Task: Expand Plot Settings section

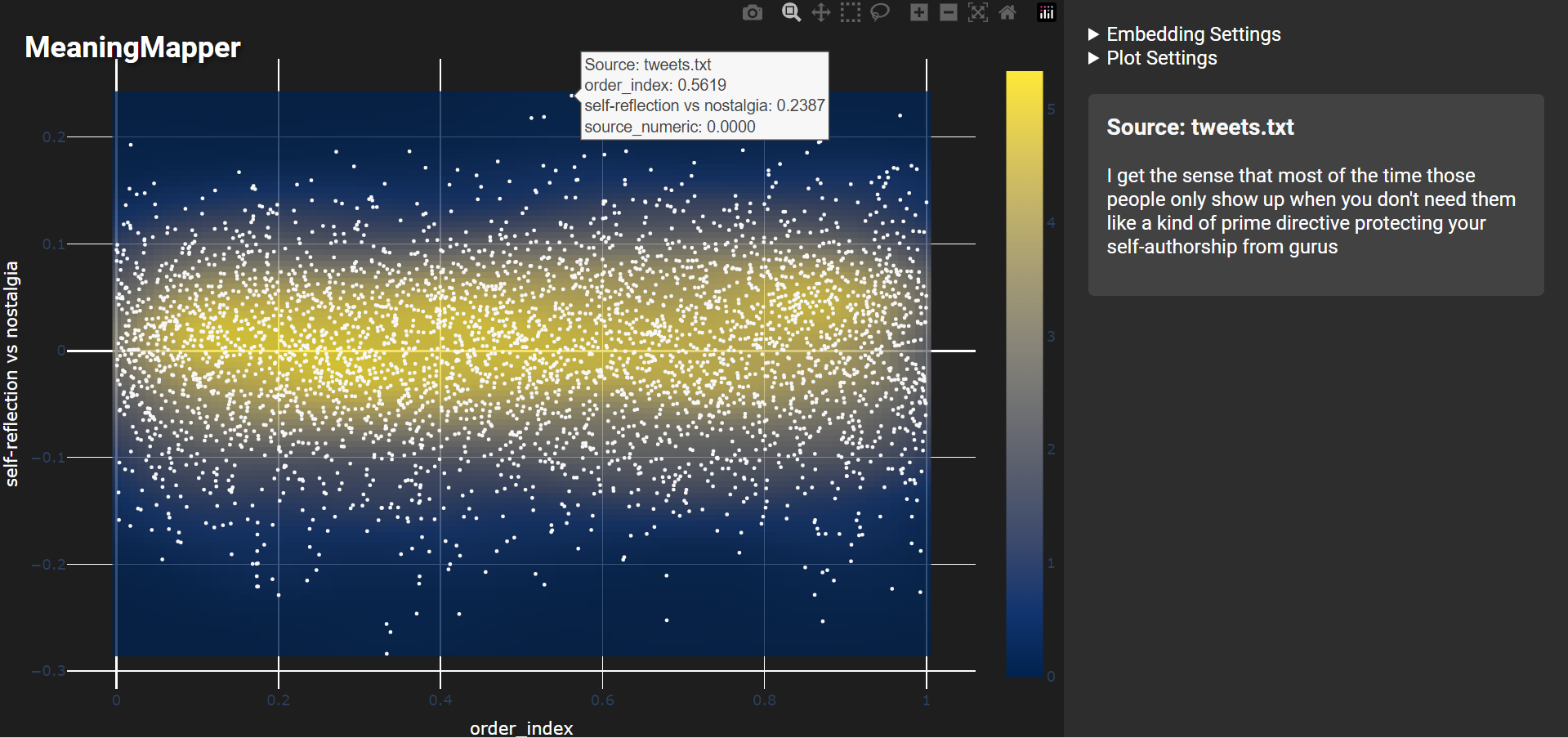Action: pyautogui.click(x=1153, y=58)
